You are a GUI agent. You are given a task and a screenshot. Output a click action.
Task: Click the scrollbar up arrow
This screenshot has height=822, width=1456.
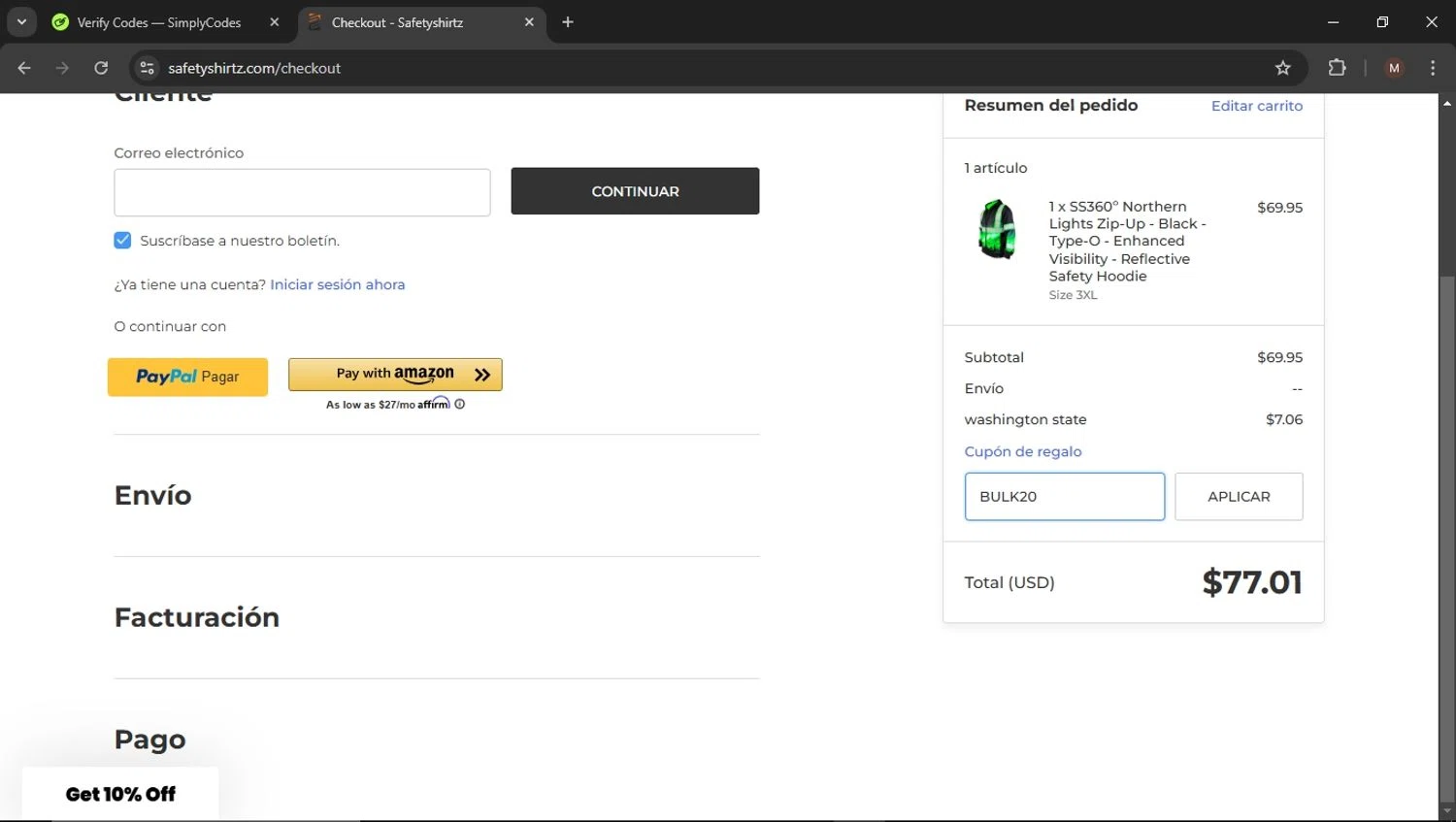tap(1446, 102)
